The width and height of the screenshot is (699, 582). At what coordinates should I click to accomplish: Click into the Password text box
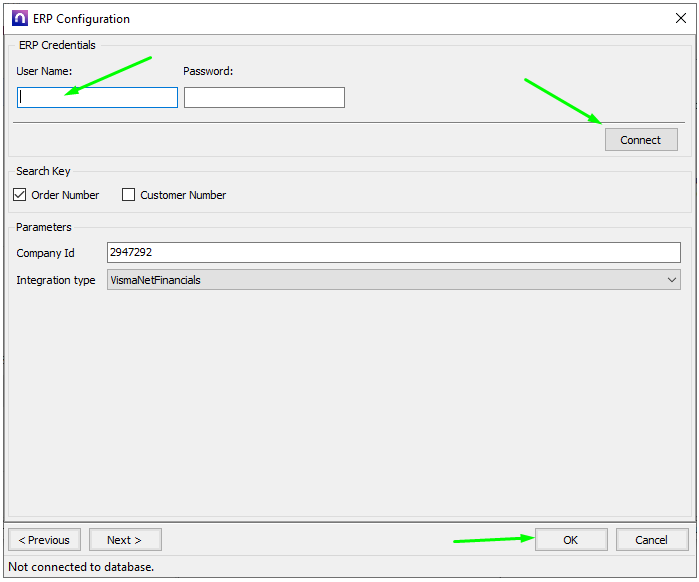pyautogui.click(x=264, y=97)
